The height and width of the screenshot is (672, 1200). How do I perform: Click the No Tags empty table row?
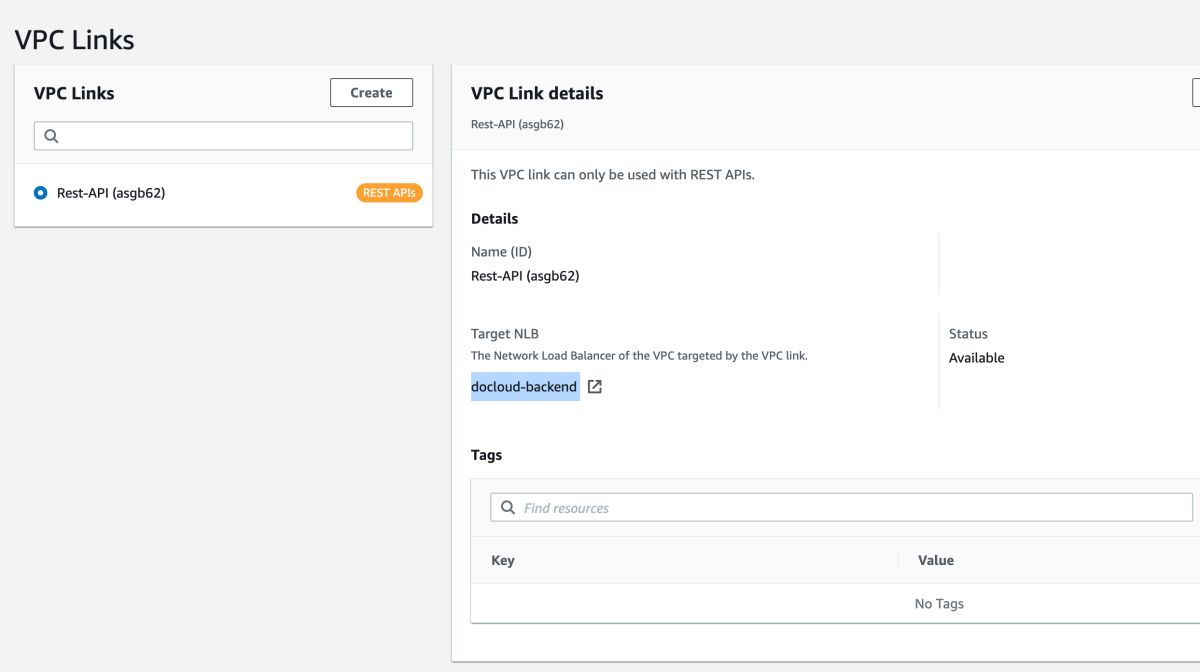939,604
